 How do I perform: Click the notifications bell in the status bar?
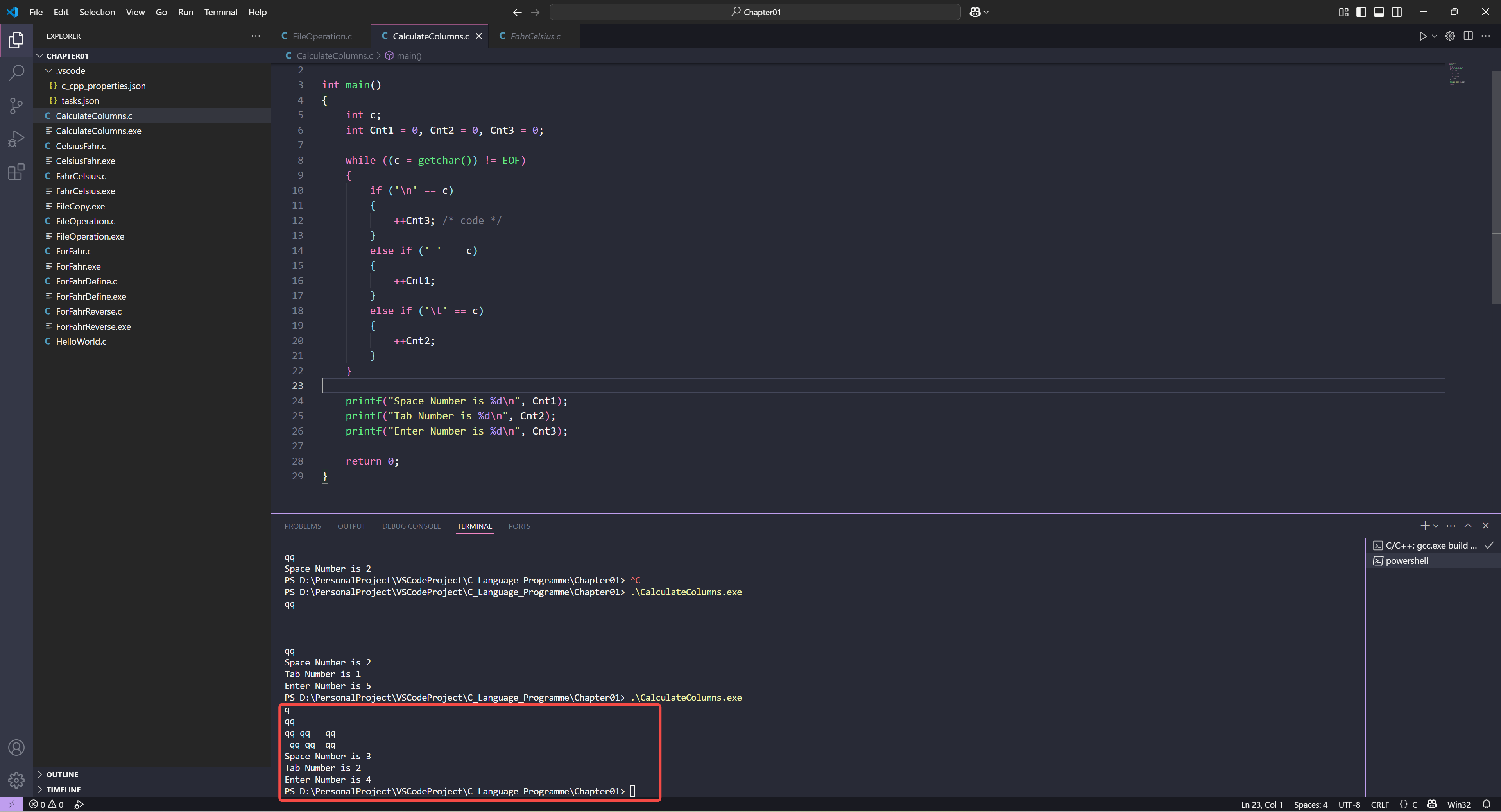click(1486, 805)
